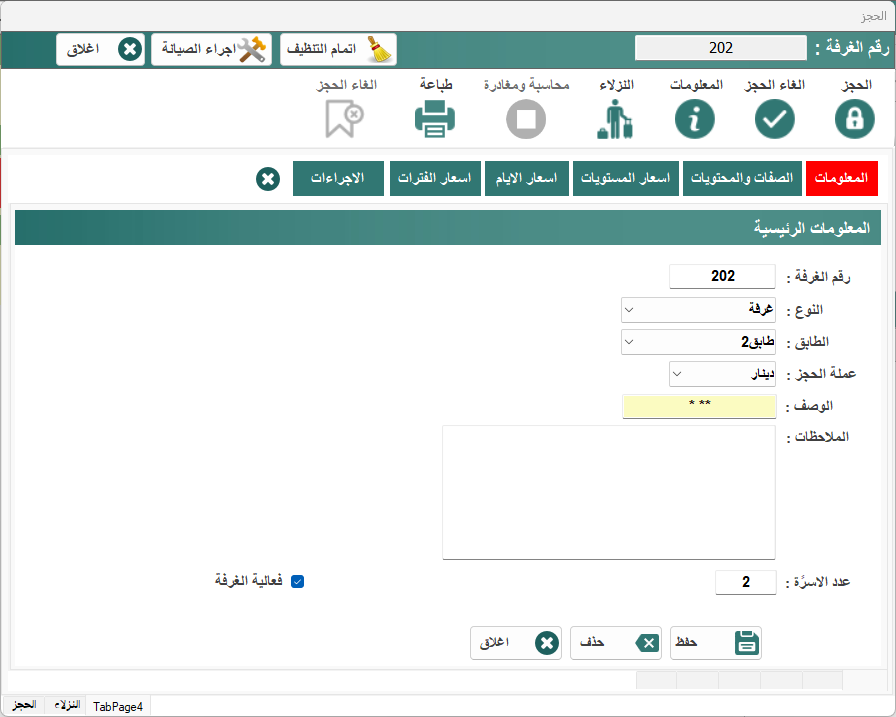Click محاسبة ومغادرة stop icon

pyautogui.click(x=526, y=119)
